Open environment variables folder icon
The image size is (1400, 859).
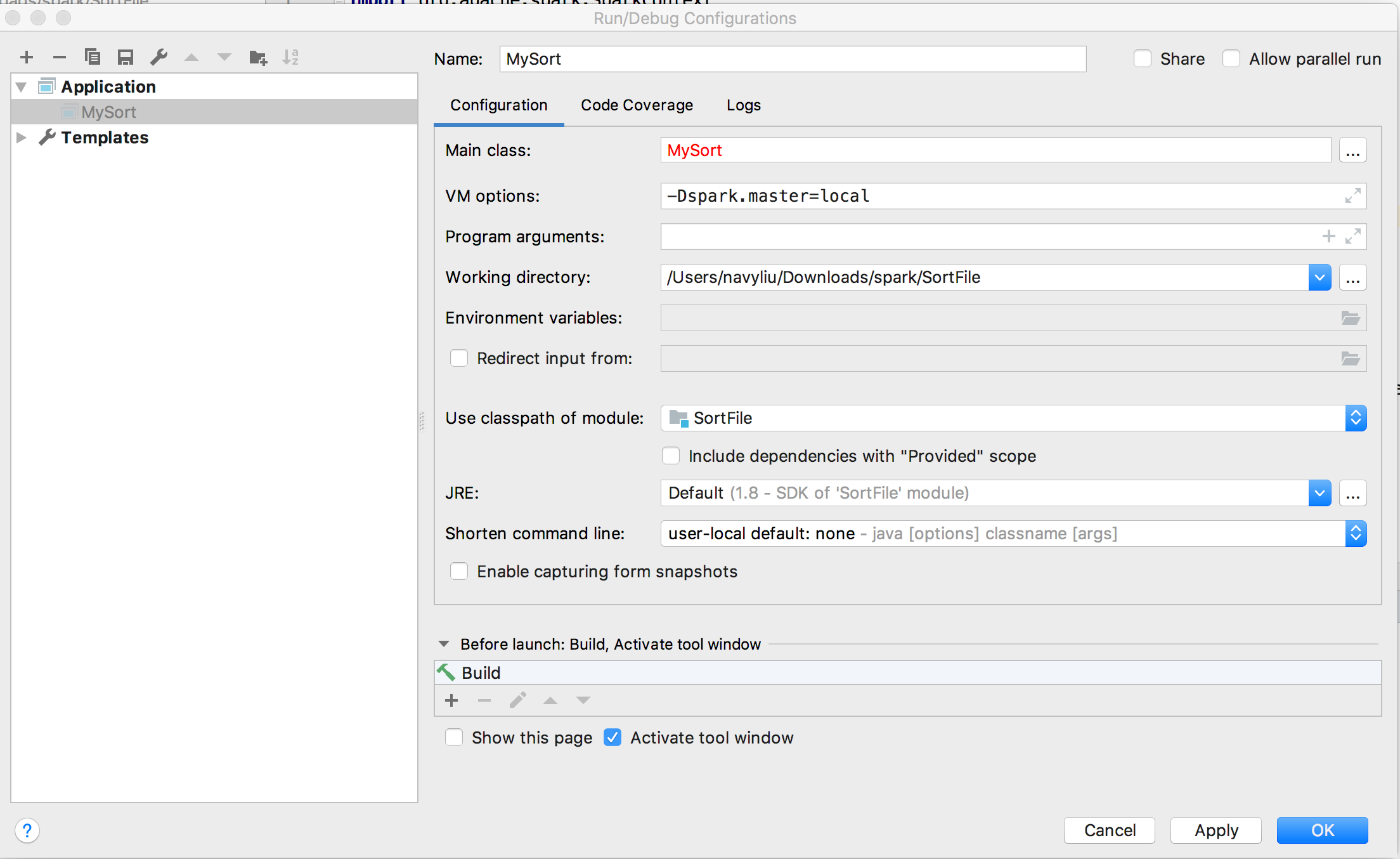[1350, 318]
